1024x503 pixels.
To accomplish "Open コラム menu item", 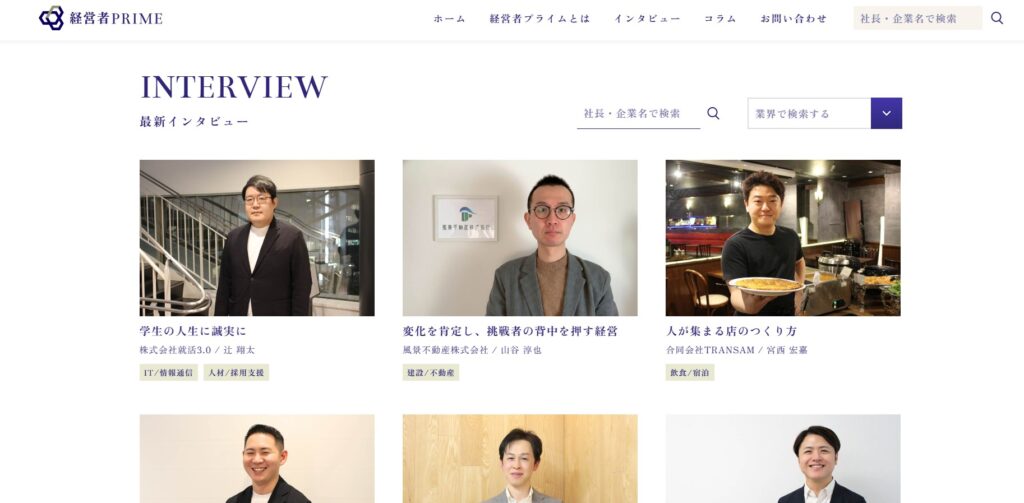I will [720, 18].
